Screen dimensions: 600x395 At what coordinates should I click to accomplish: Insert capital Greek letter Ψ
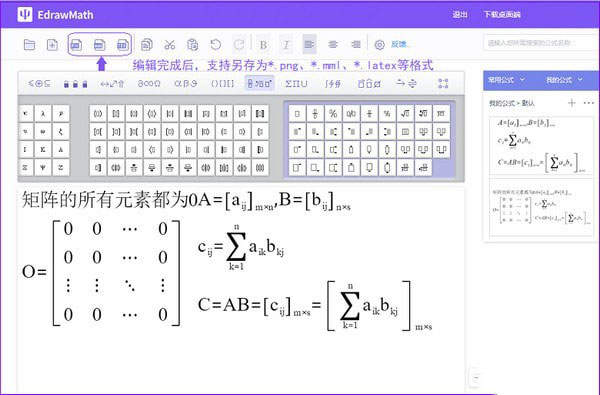[x=43, y=167]
